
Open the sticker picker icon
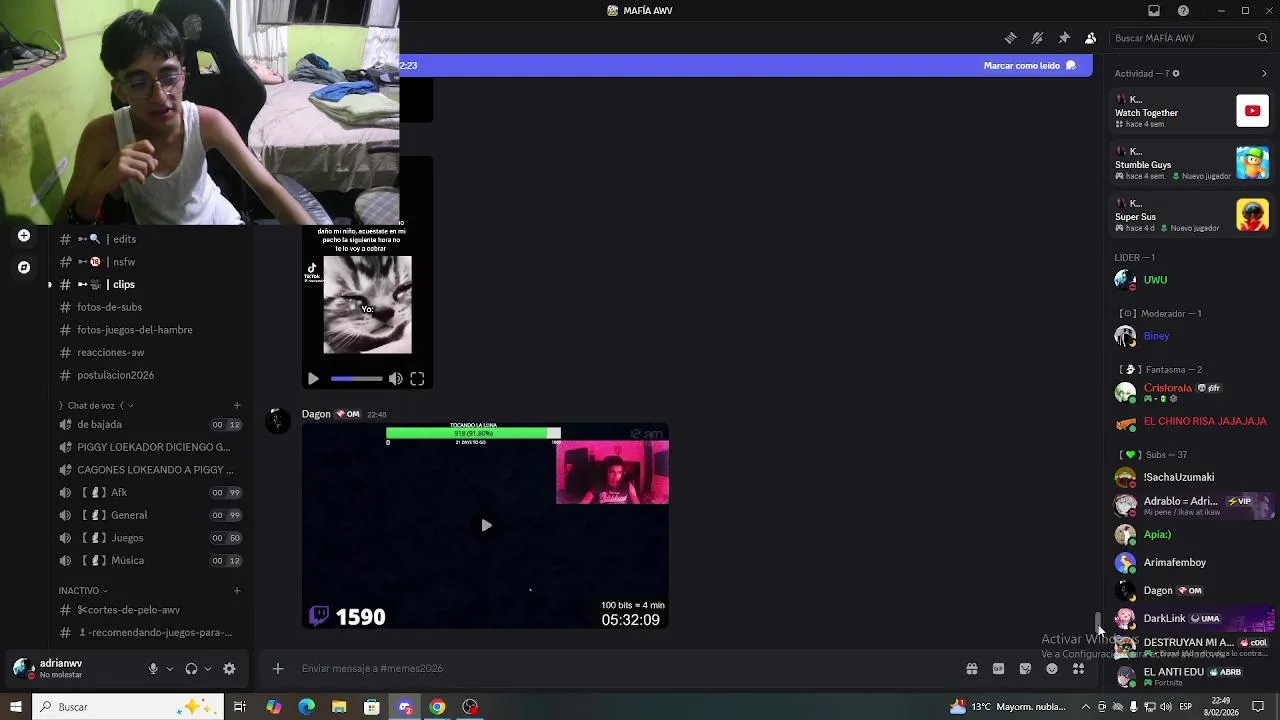[1025, 669]
